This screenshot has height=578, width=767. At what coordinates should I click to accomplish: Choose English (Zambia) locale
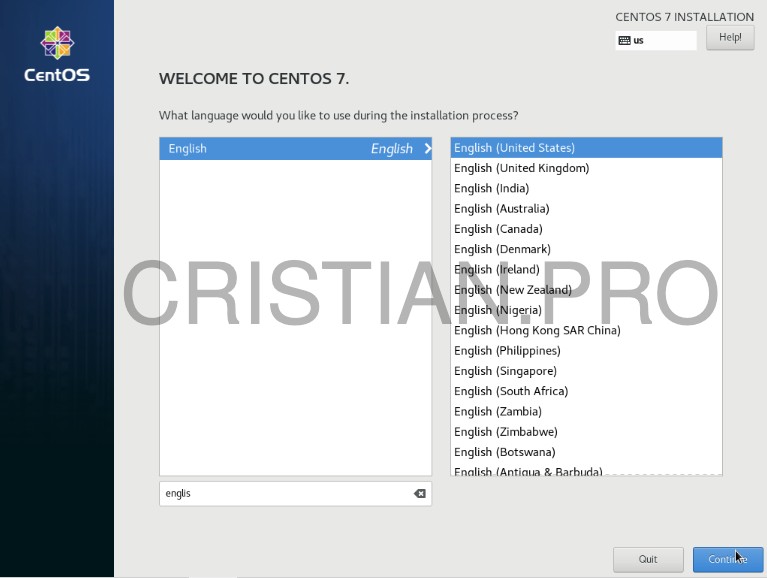586,412
